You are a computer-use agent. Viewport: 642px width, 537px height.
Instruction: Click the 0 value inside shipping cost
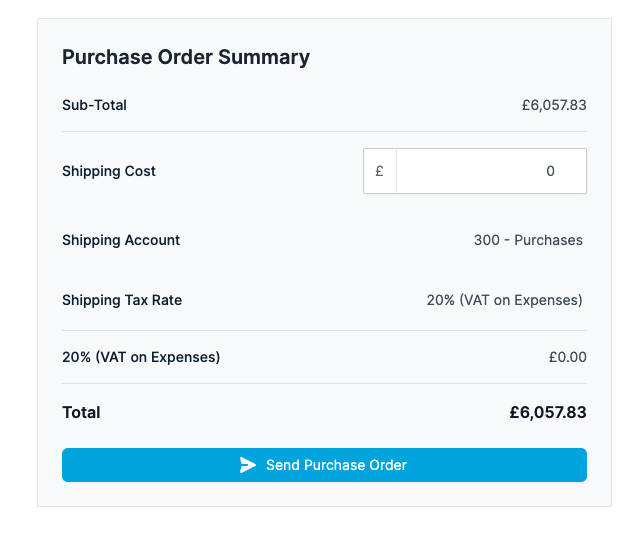point(550,171)
